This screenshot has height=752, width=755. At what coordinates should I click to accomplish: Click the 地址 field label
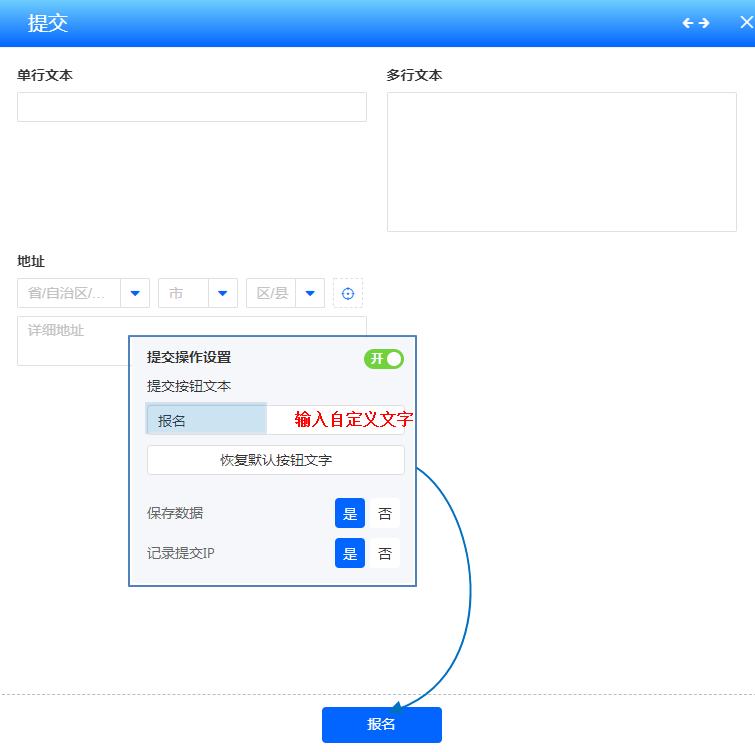(x=31, y=261)
